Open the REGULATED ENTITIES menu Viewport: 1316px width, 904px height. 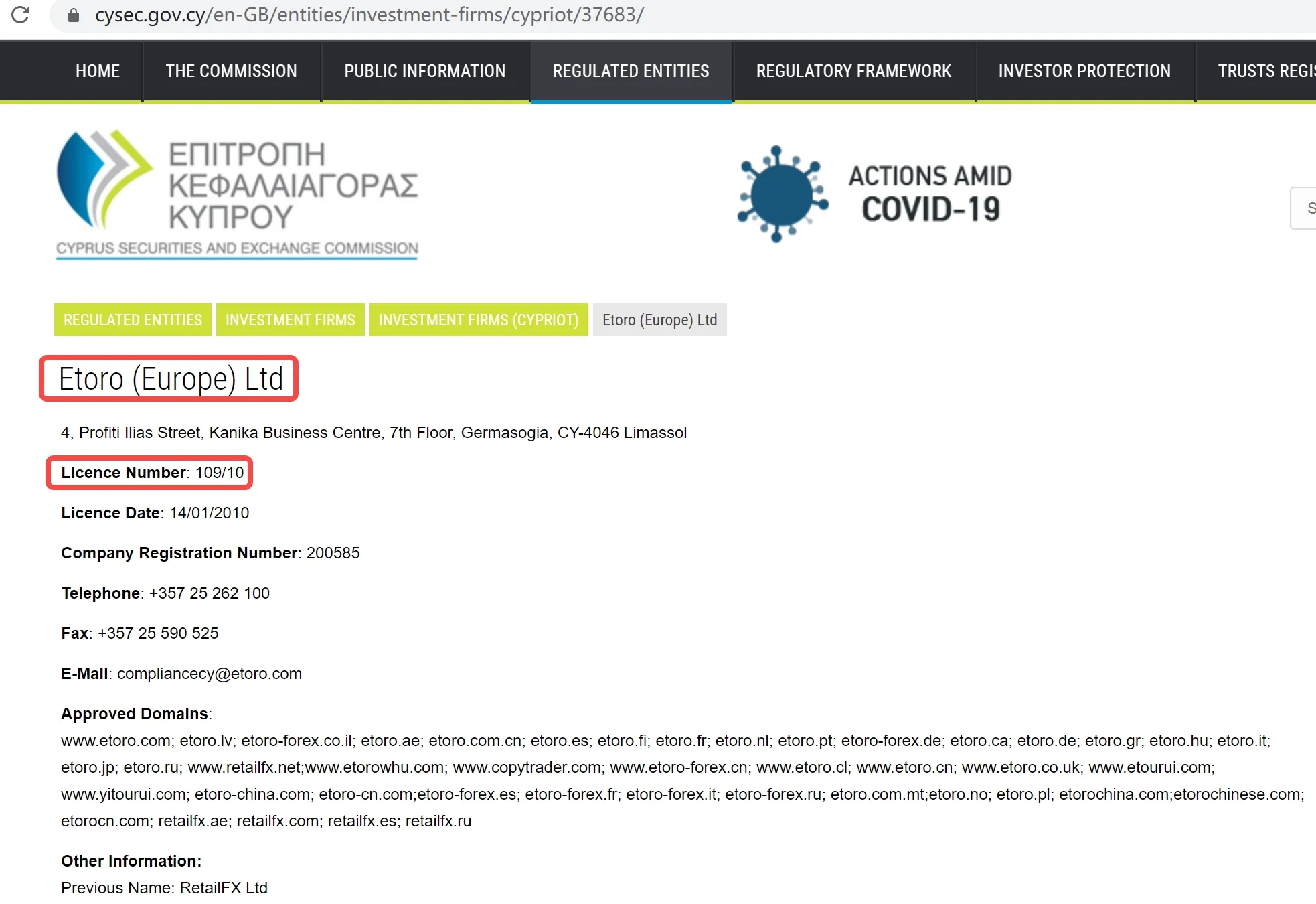[x=631, y=71]
